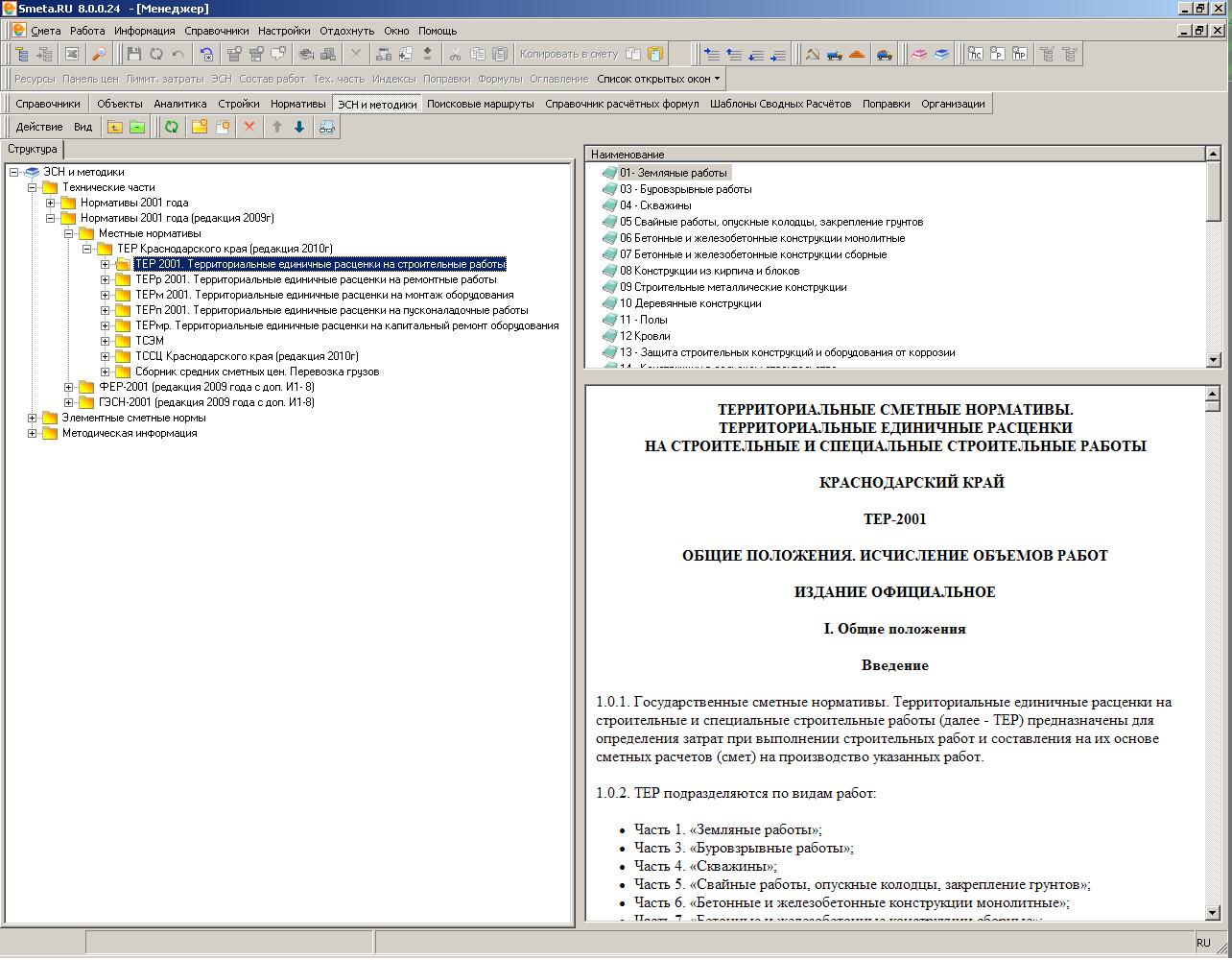Click the Действие button
Image resolution: width=1232 pixels, height=960 pixels.
(x=39, y=127)
